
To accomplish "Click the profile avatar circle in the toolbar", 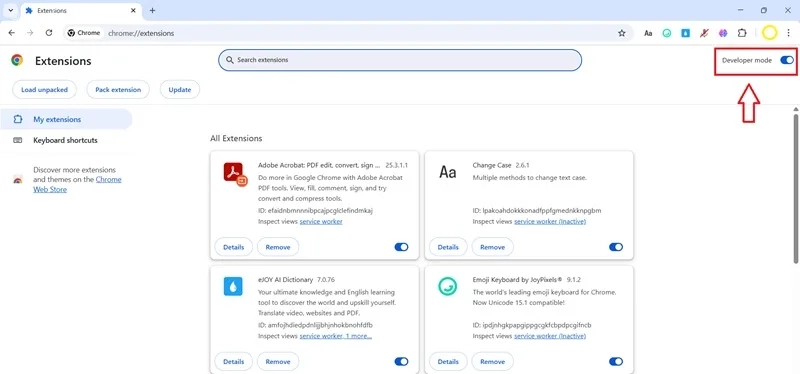I will [769, 33].
